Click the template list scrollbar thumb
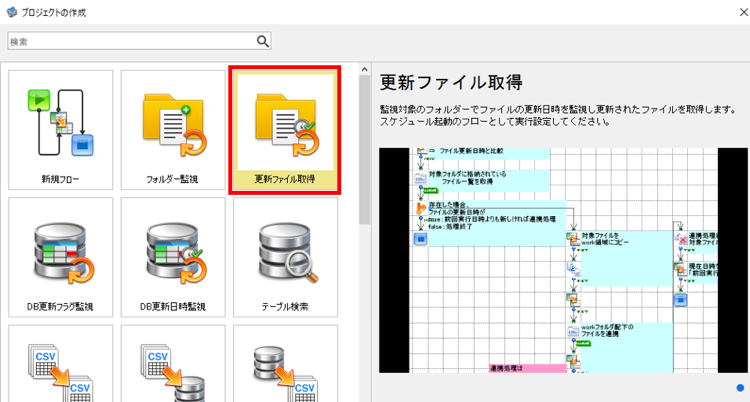This screenshot has height=402, width=750. (364, 150)
